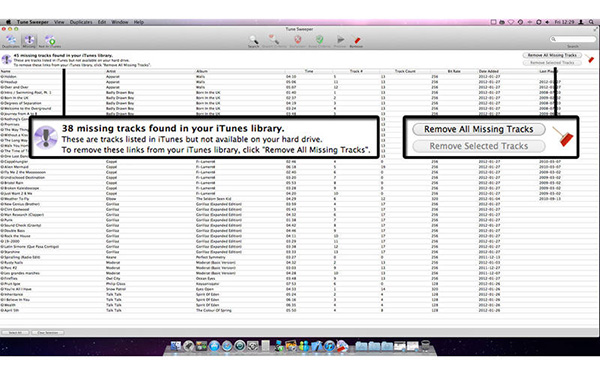Click the Remove broom toolbar icon

(356, 41)
